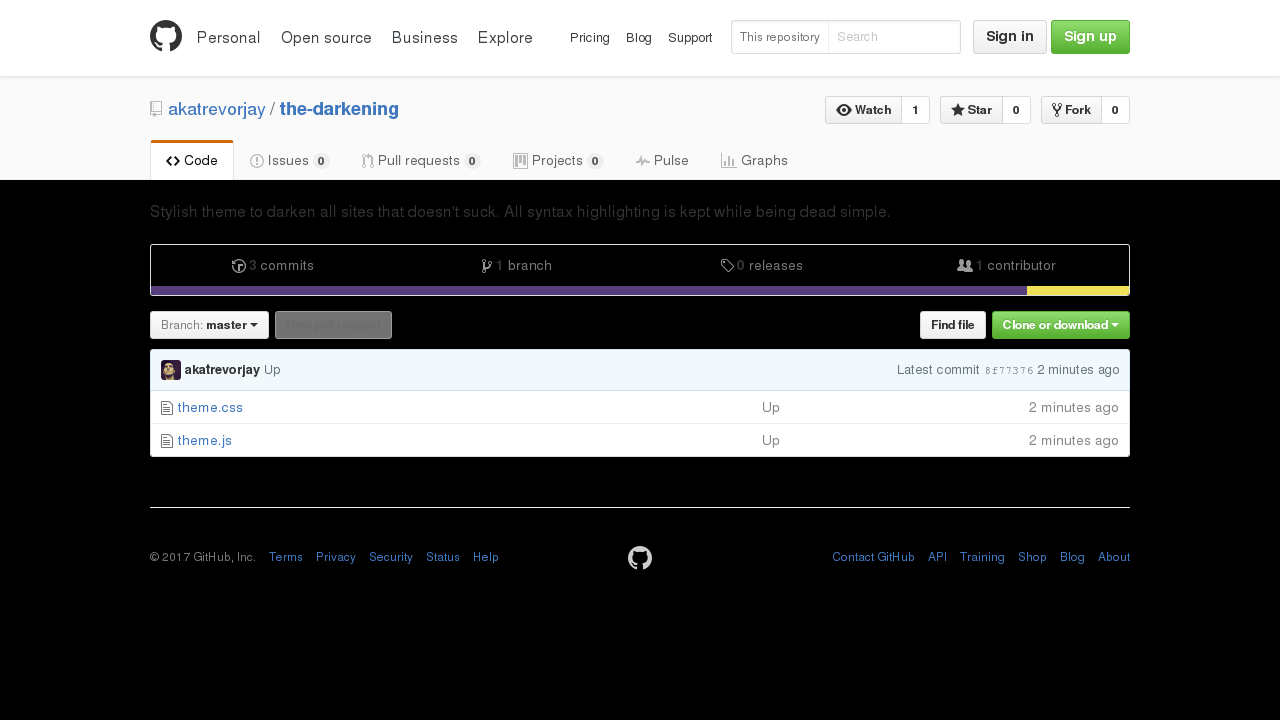The width and height of the screenshot is (1280, 720).
Task: Click akatrevorjay avatar in commit row
Action: coord(171,370)
